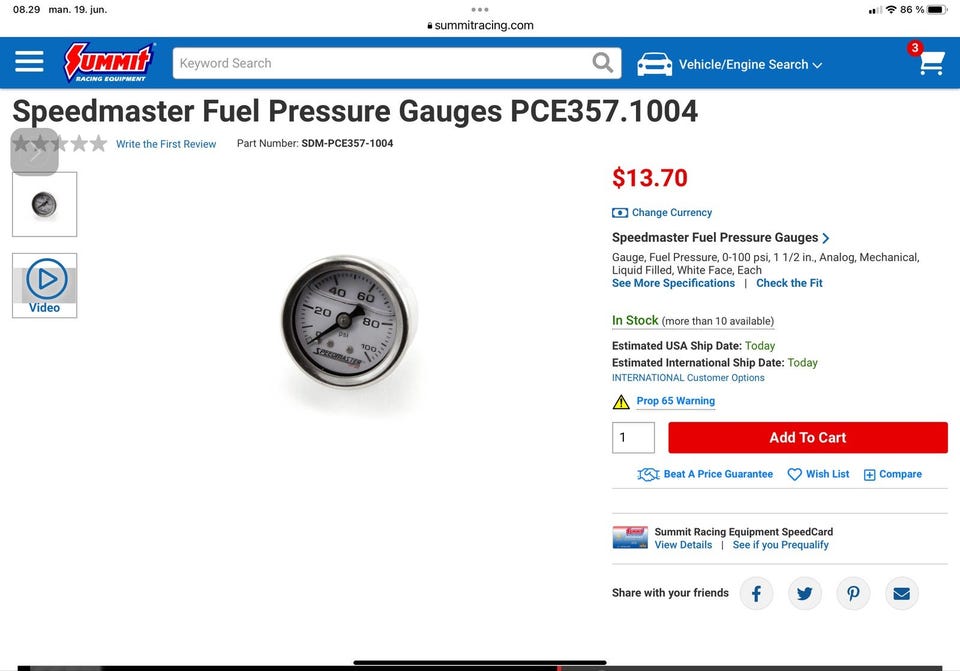
Task: Click Add To Cart button
Action: (808, 438)
